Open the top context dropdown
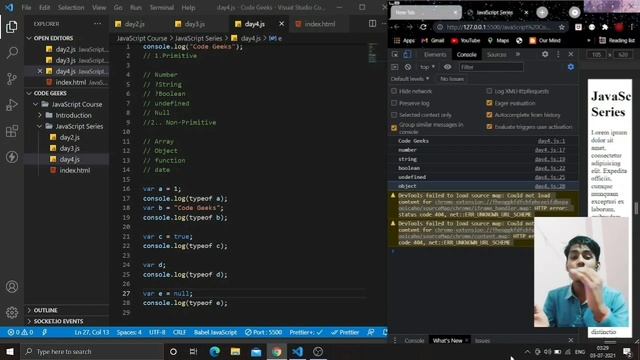The height and width of the screenshot is (360, 640). [427, 67]
